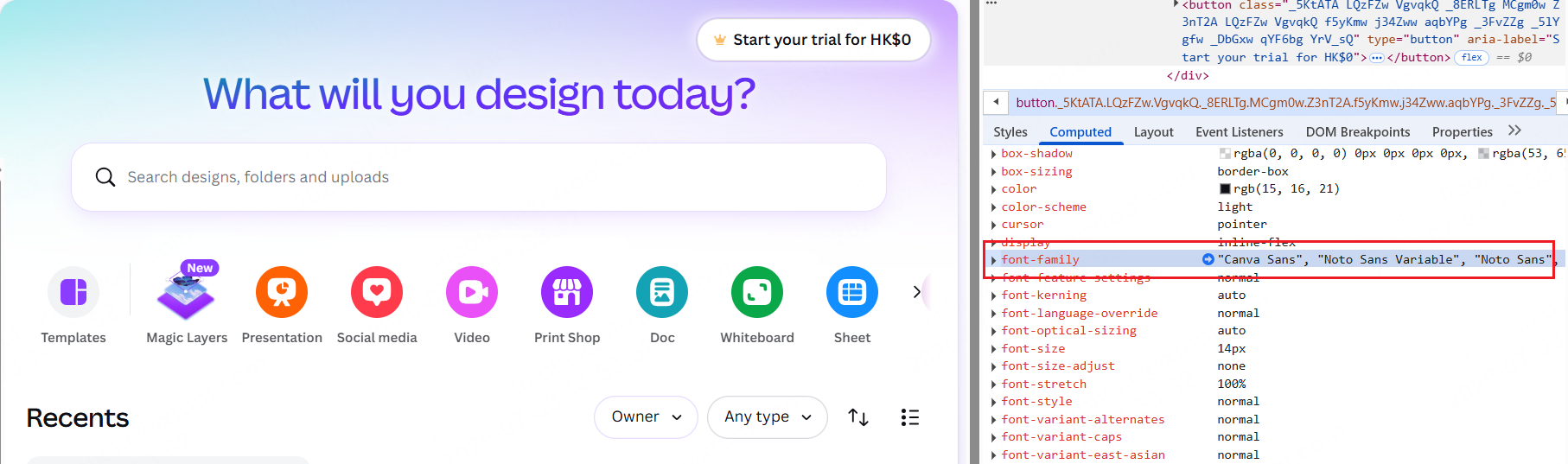The image size is (1568, 464).
Task: Expand the font-style computed property
Action: [x=993, y=402]
